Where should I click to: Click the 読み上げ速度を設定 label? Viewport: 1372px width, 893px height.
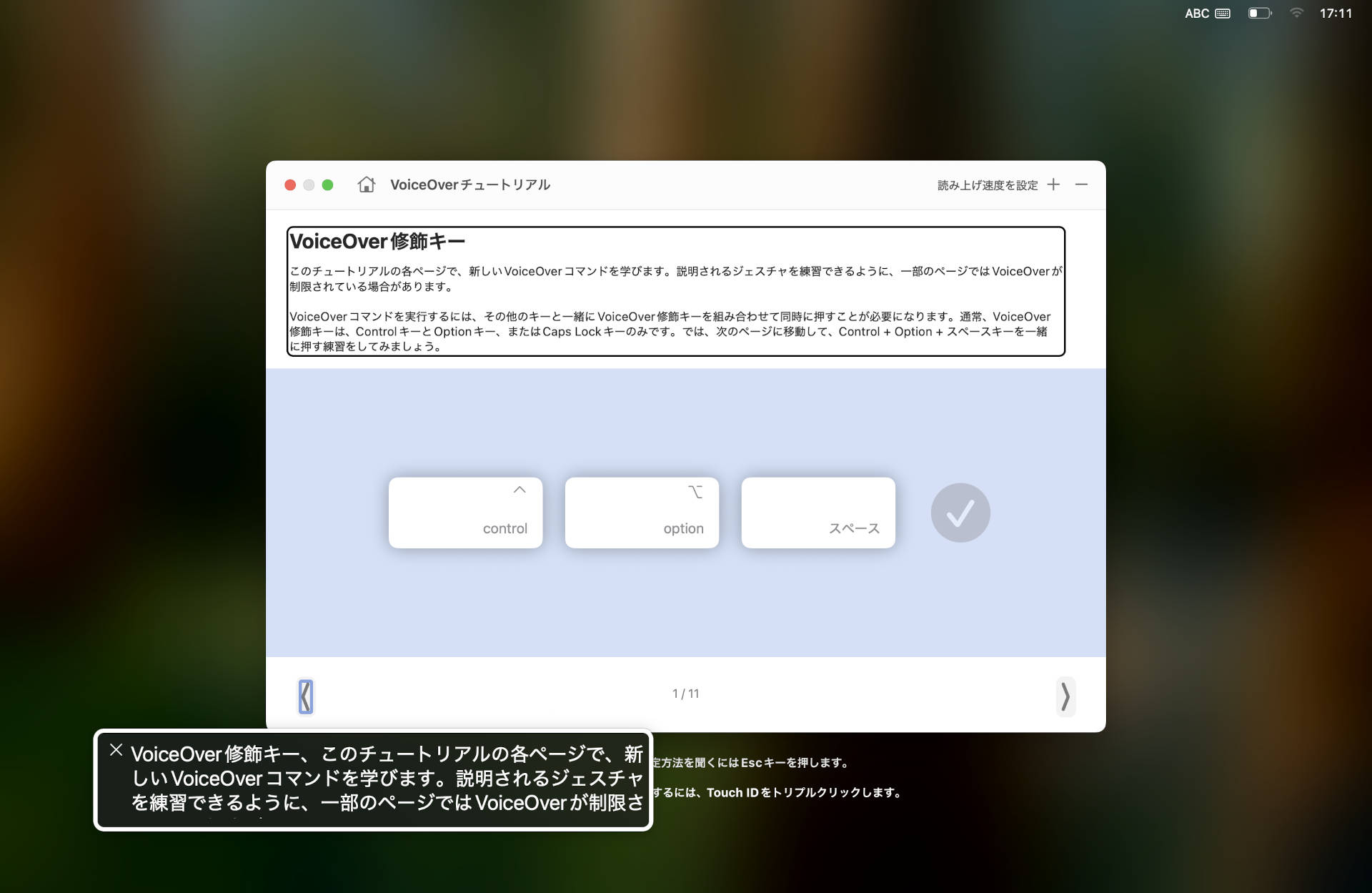[989, 184]
